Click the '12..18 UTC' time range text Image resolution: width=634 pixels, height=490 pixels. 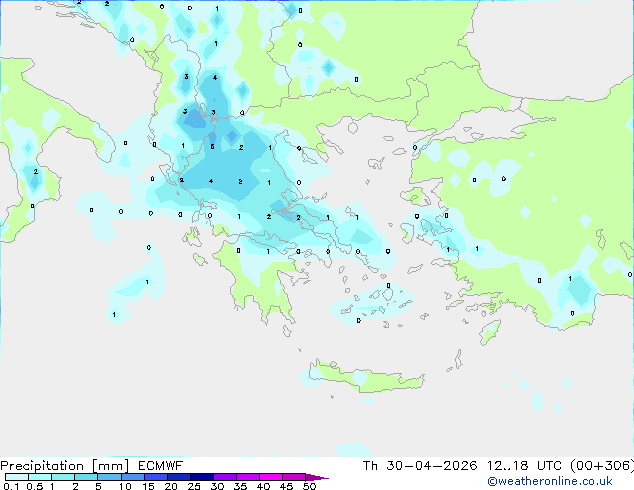tap(524, 466)
